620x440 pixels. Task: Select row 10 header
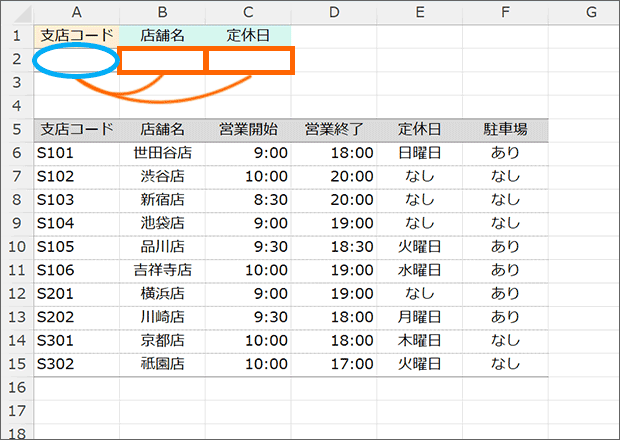(x=17, y=247)
